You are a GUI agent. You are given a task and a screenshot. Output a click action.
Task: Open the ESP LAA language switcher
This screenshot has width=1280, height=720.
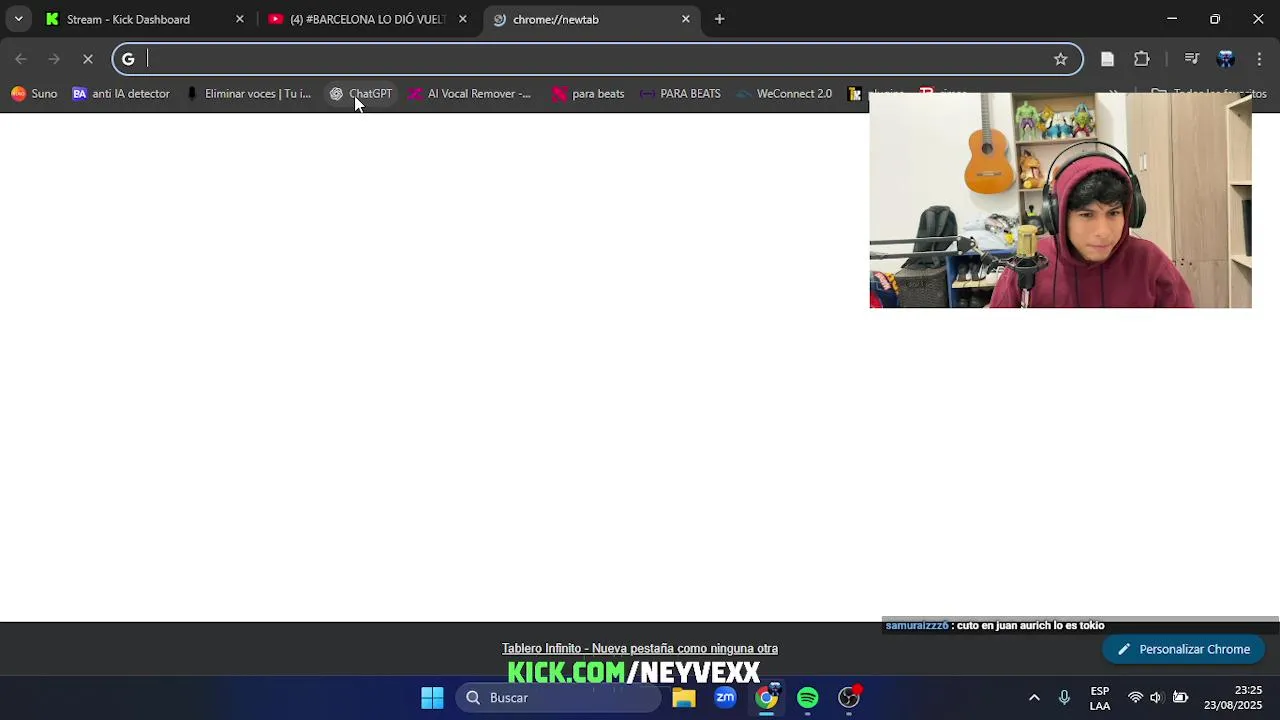click(1100, 698)
